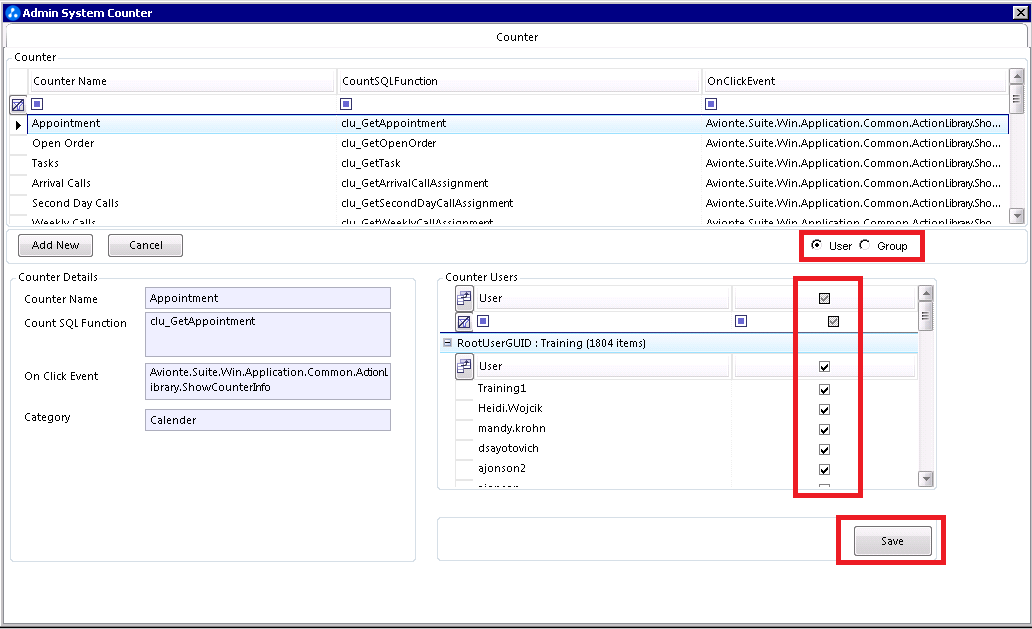The height and width of the screenshot is (629, 1032).
Task: Uncheck the mandy.krohn user checkbox
Action: click(824, 428)
